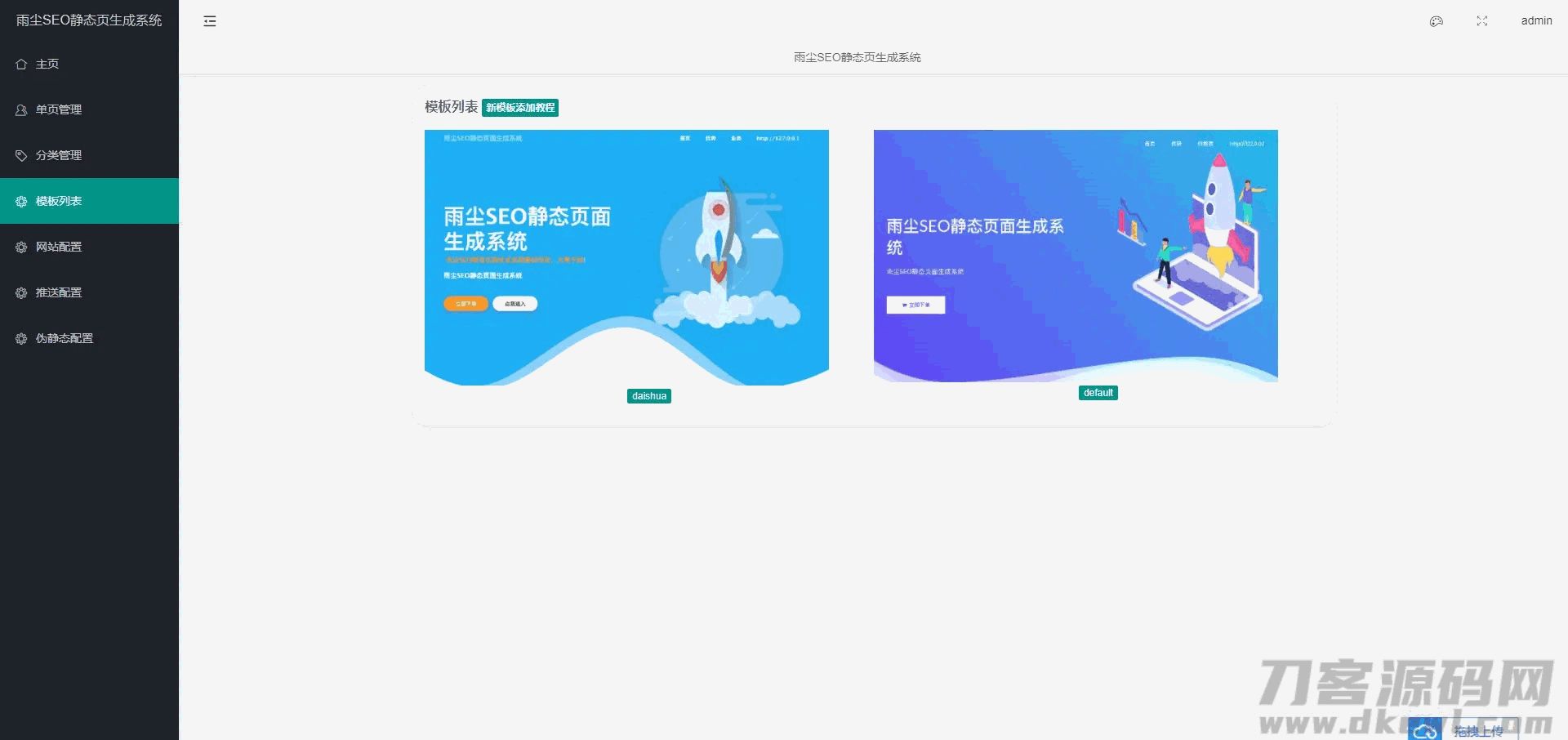Click the gear icon beside 伪静态配置
The width and height of the screenshot is (1568, 740).
point(21,338)
